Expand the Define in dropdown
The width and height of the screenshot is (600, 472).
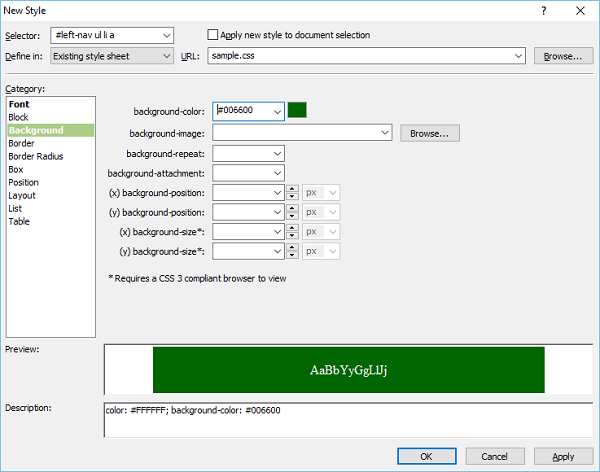click(x=165, y=56)
